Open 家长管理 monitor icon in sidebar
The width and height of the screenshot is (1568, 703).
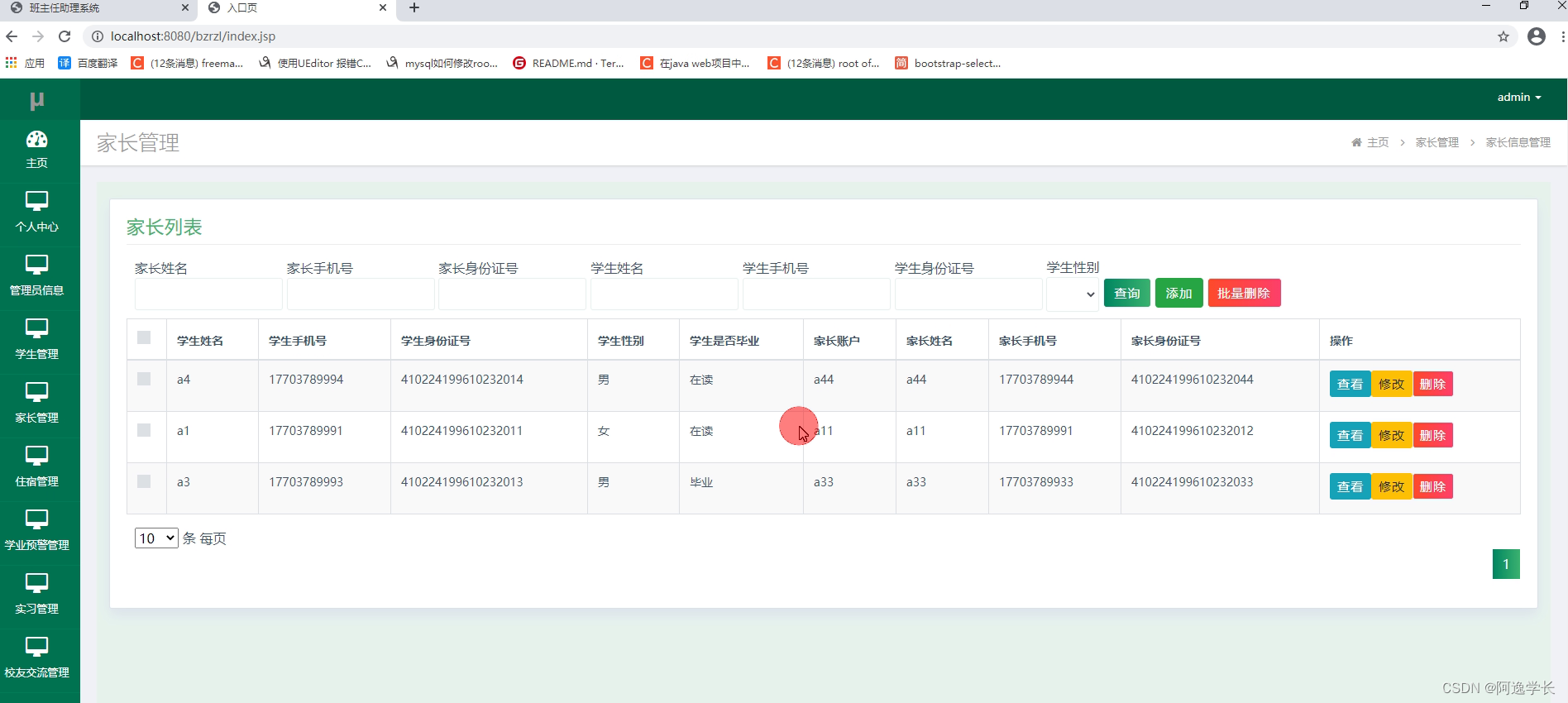[x=36, y=392]
